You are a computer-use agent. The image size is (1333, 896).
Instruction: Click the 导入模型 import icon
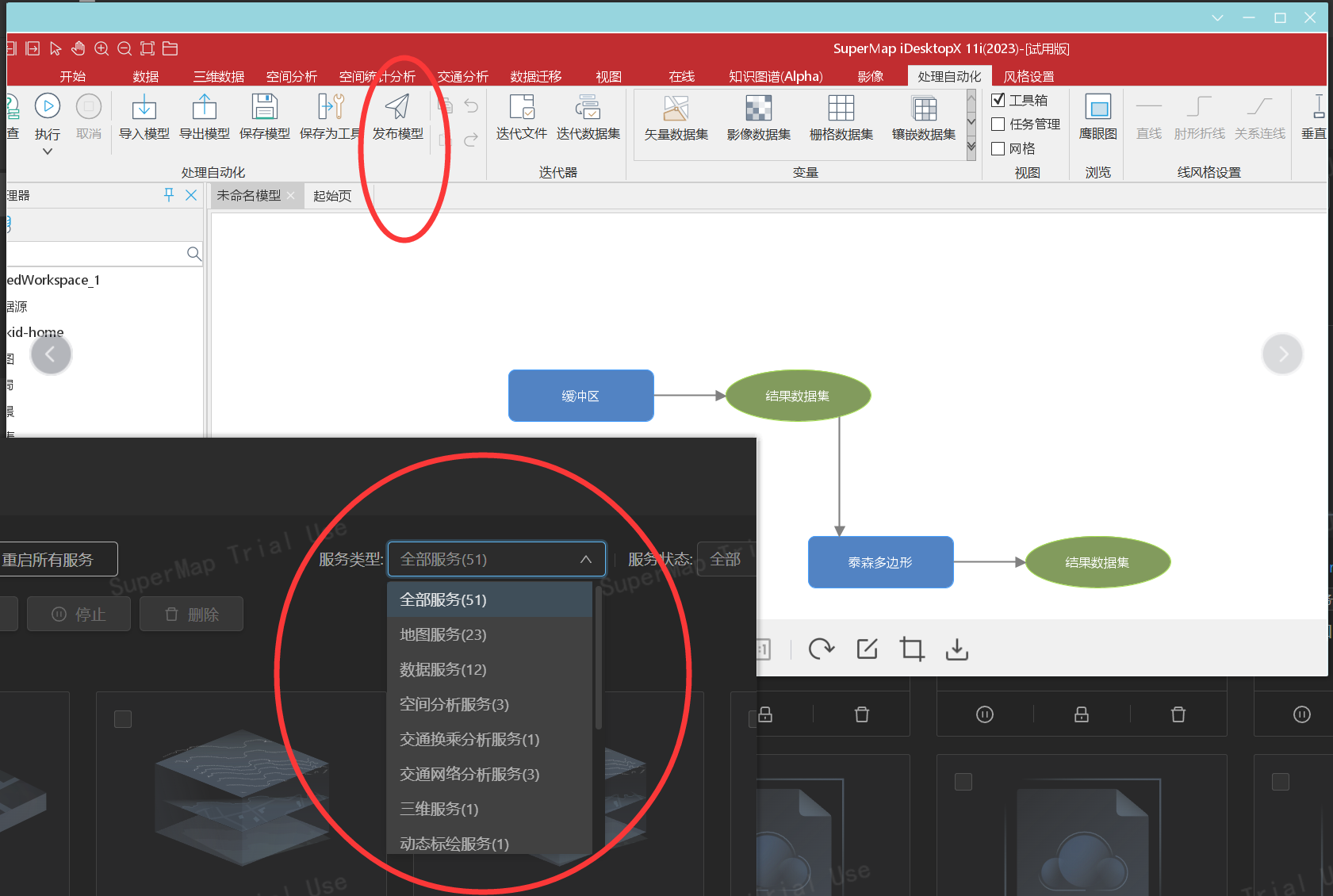tap(144, 106)
